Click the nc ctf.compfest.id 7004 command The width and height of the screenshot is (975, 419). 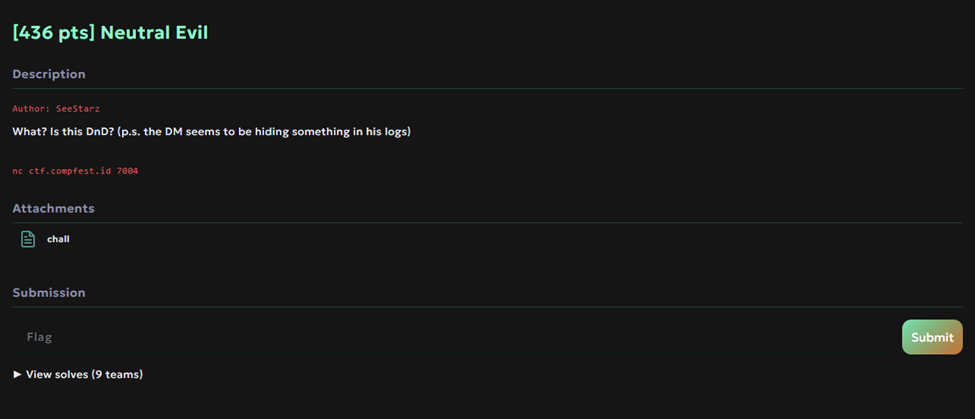click(75, 170)
